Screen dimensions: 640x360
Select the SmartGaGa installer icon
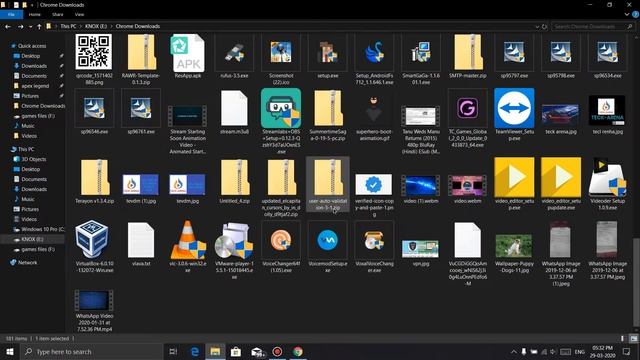[421, 52]
